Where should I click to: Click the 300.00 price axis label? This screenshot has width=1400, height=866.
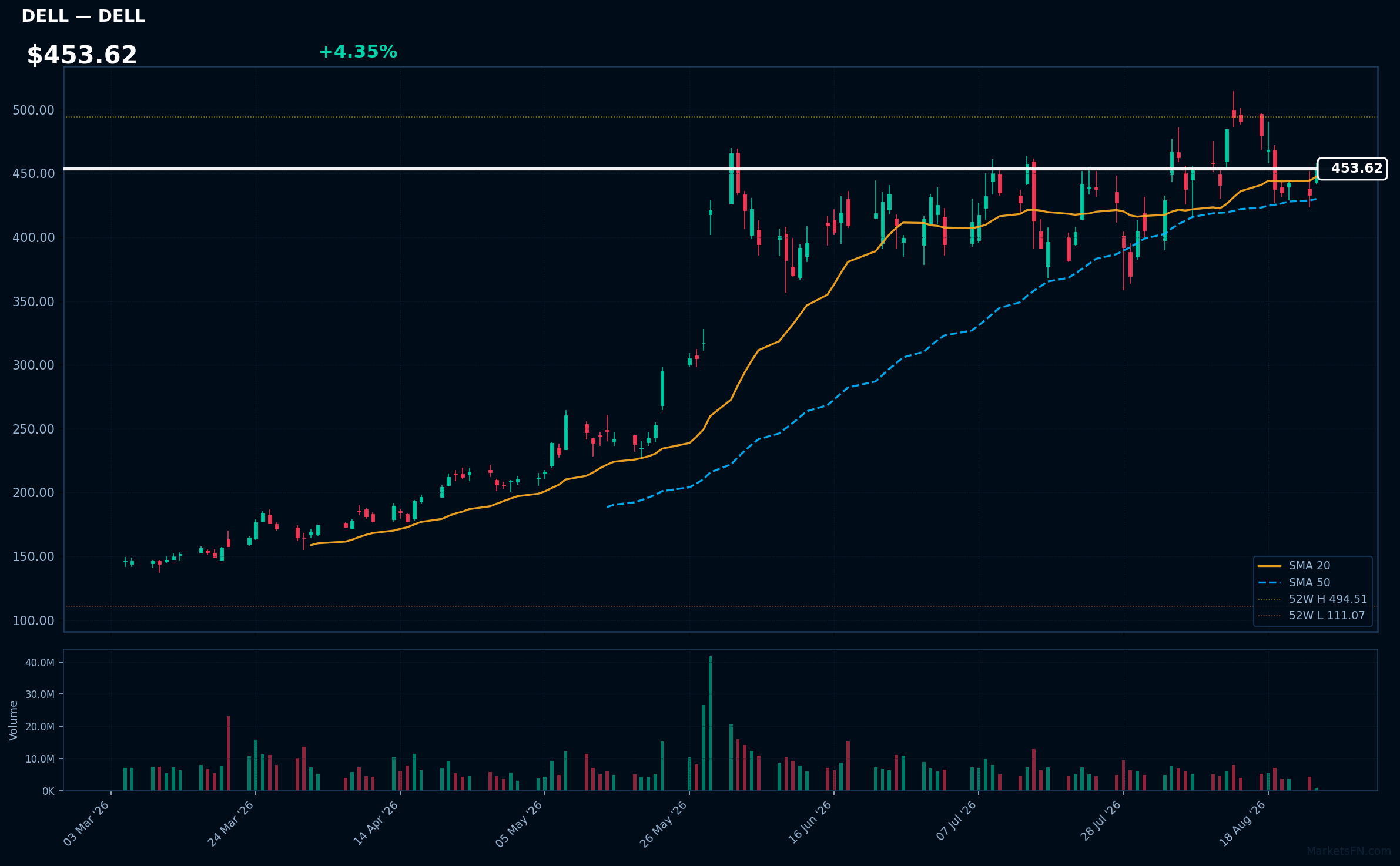click(34, 365)
